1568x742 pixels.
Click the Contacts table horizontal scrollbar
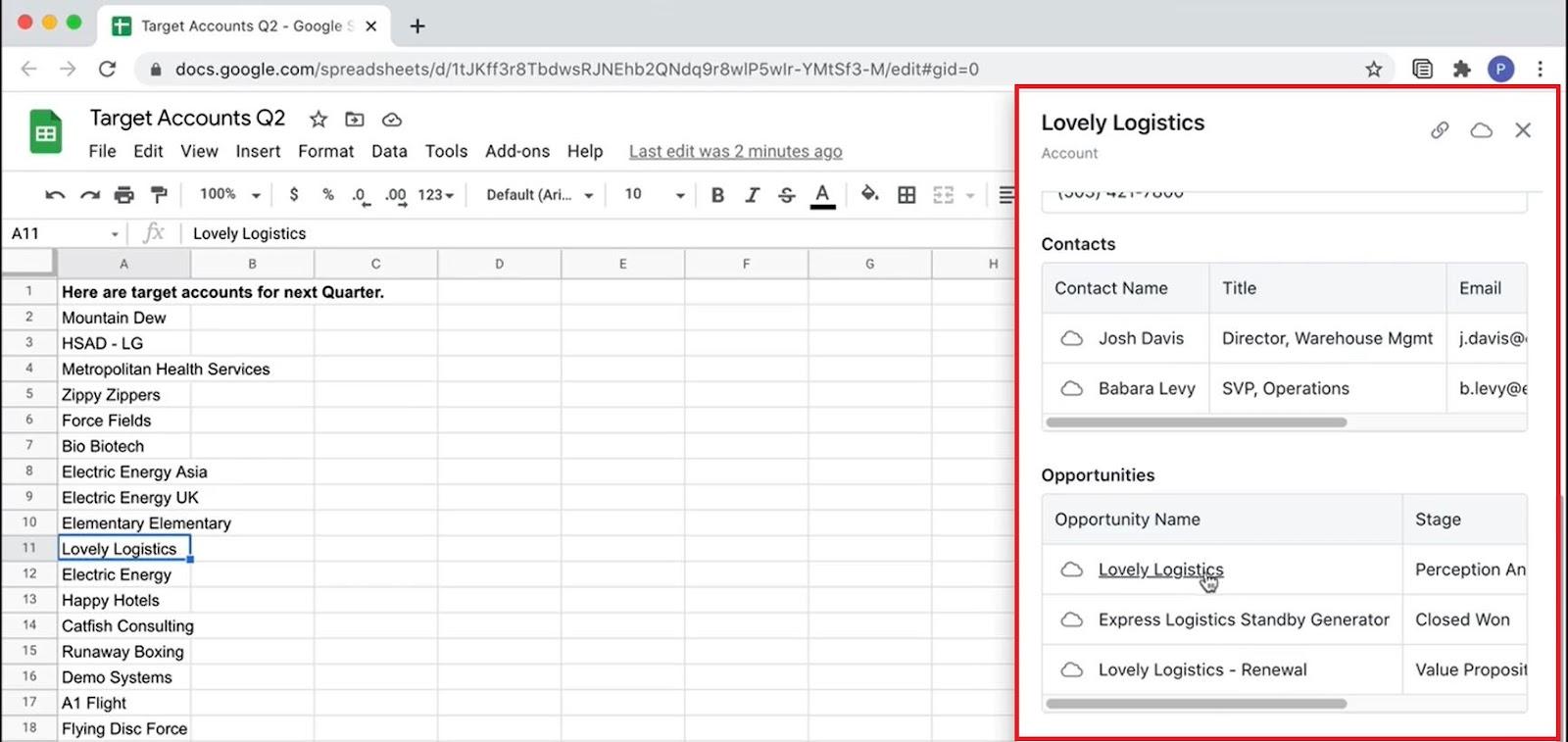[x=1197, y=422]
